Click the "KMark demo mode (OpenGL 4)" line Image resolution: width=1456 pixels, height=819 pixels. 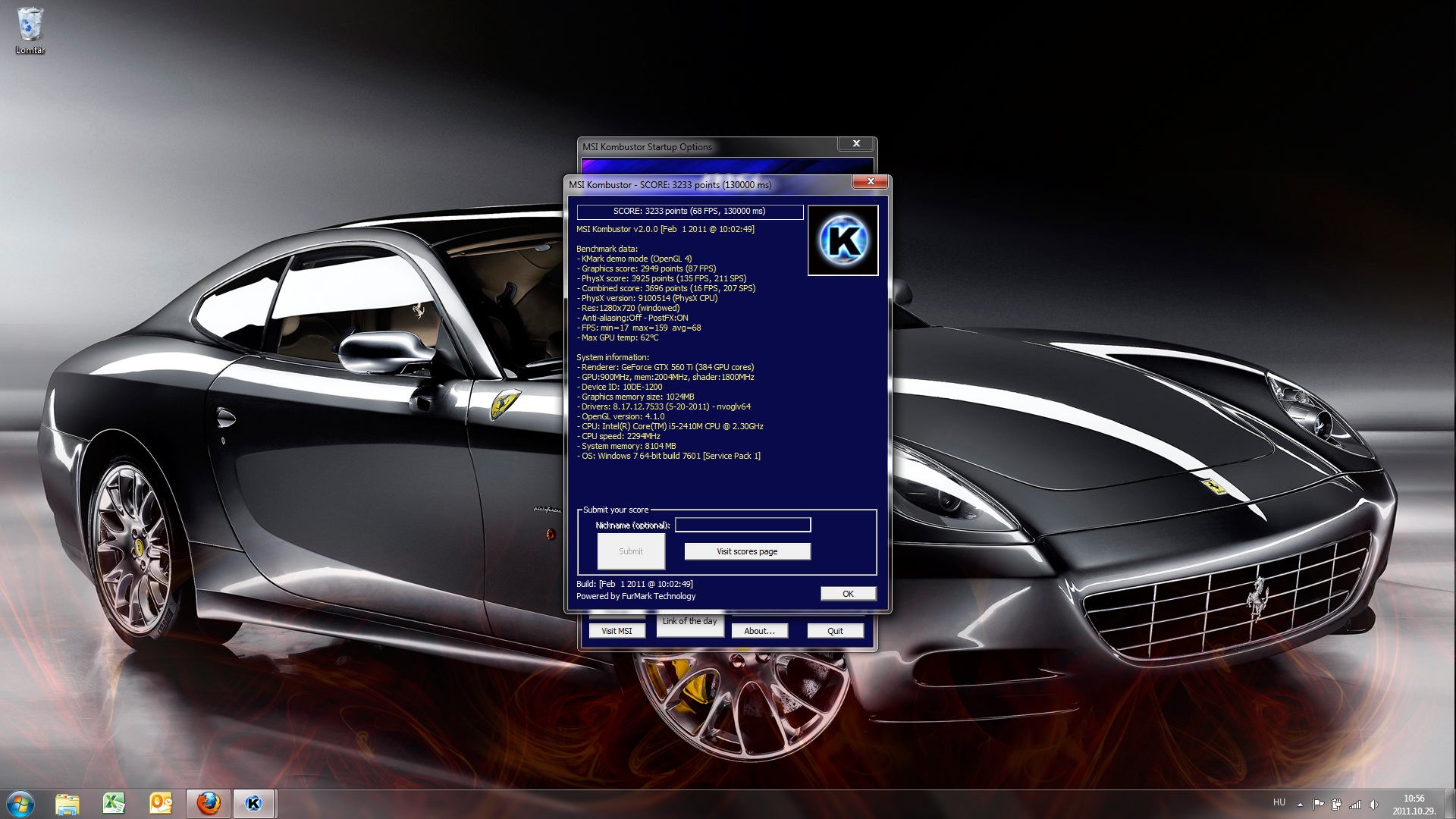tap(634, 259)
